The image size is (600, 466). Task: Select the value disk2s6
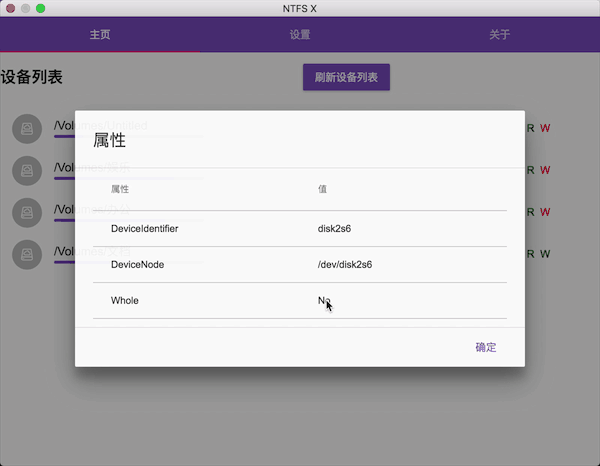(x=334, y=229)
